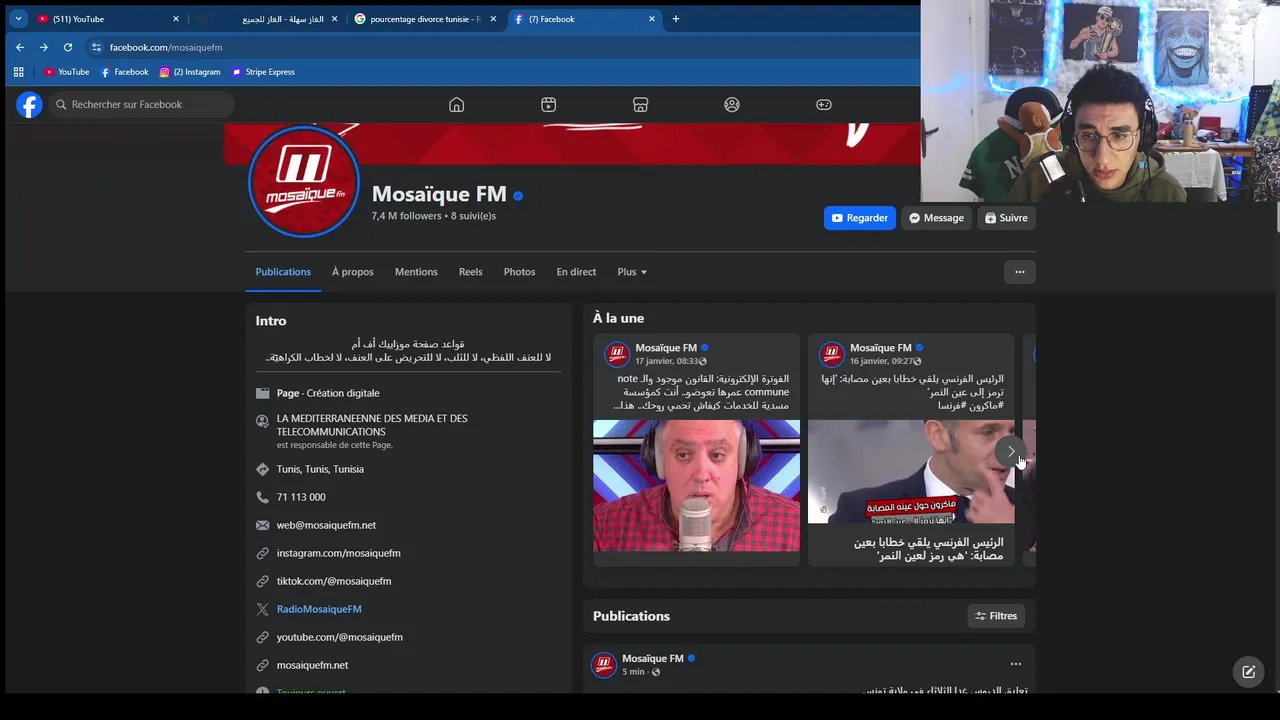
Task: Open the Facebook bookmark
Action: [124, 72]
